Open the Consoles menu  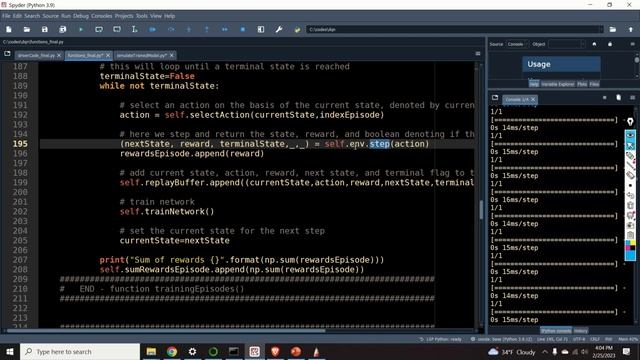click(102, 16)
